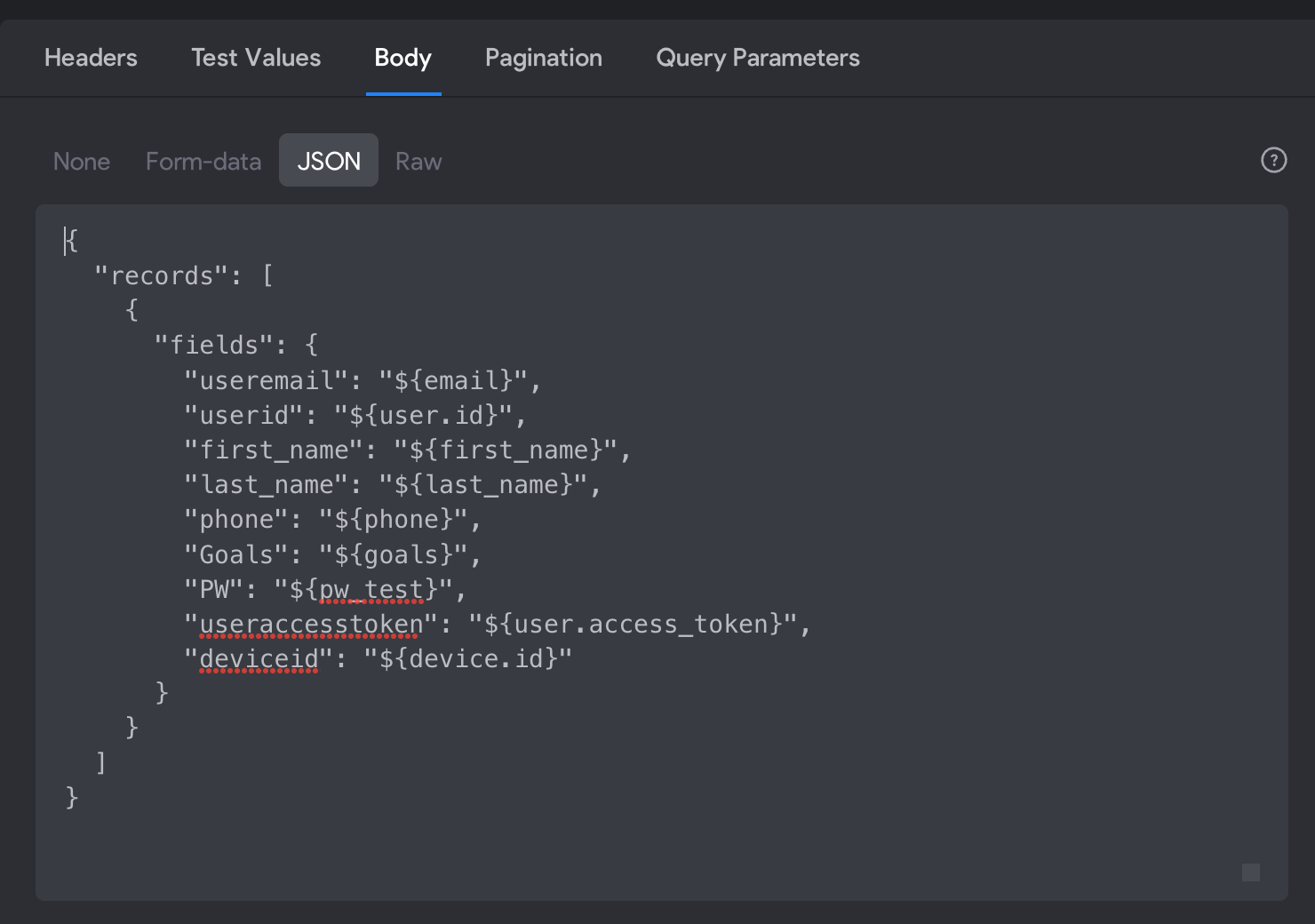Select the Body tab

(403, 58)
